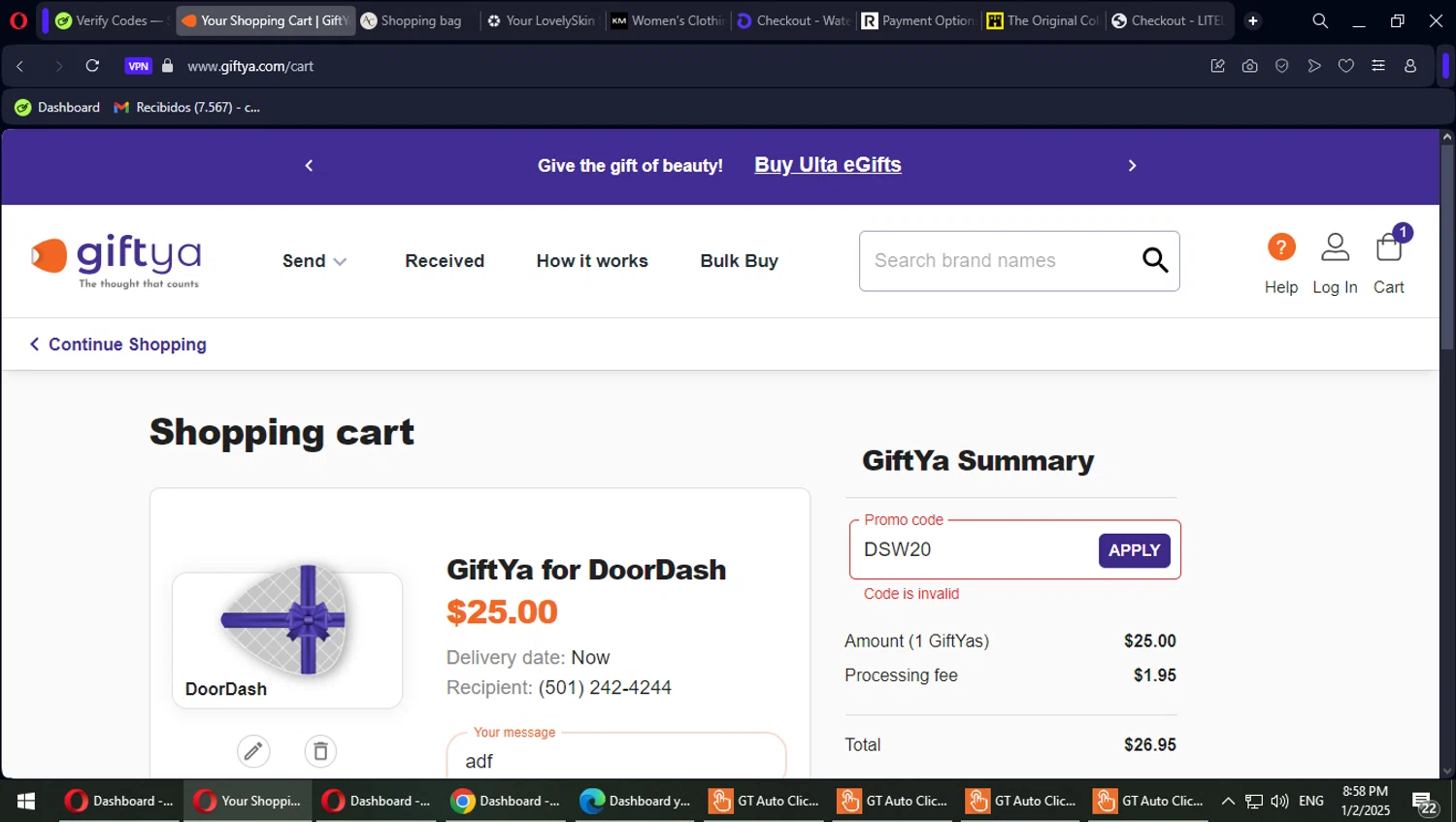The height and width of the screenshot is (822, 1456).
Task: Open the volume speaker tray icon
Action: (1279, 801)
